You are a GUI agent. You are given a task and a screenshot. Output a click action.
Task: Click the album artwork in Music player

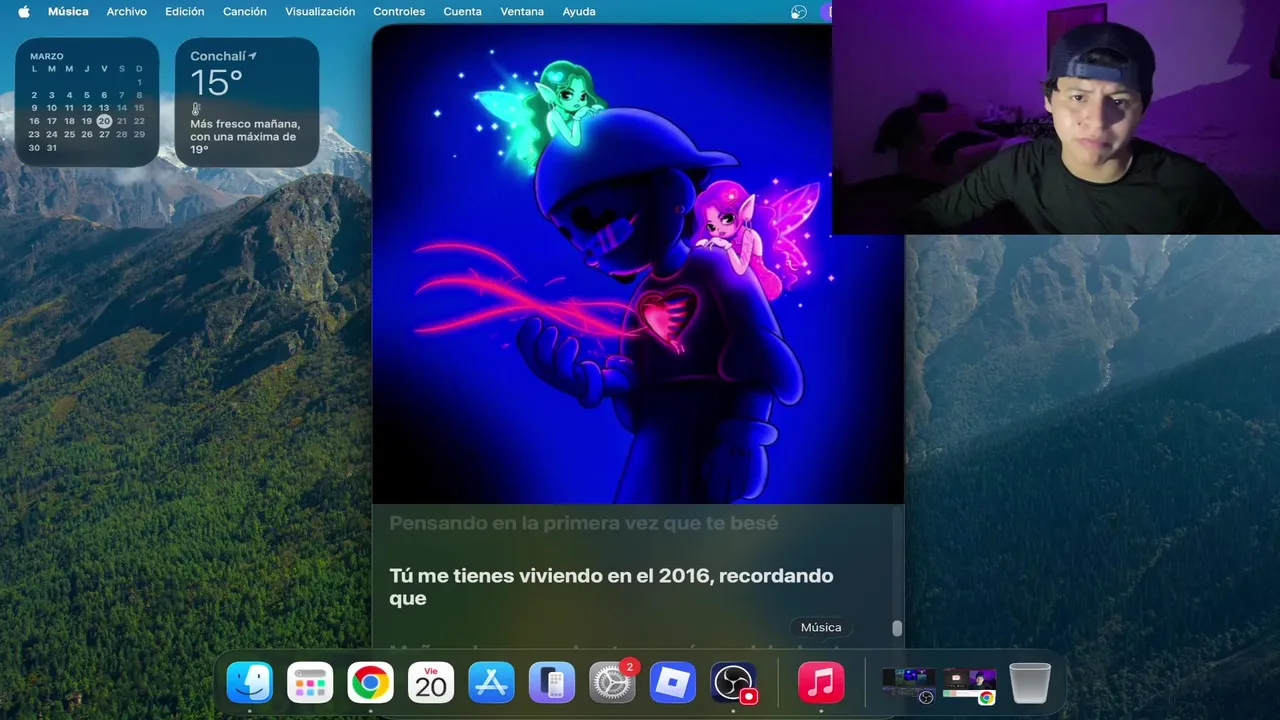tap(638, 265)
